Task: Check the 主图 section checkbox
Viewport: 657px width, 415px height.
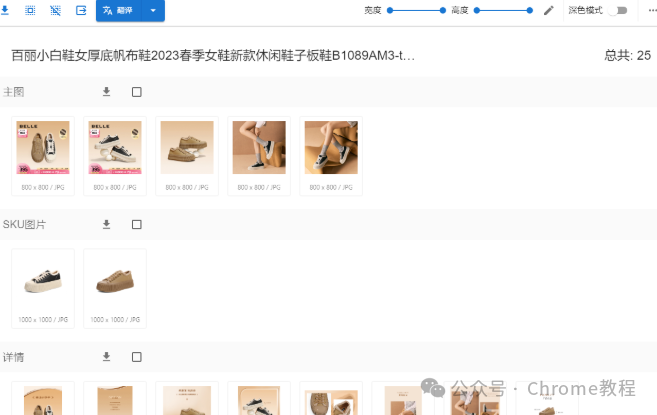Action: point(137,92)
